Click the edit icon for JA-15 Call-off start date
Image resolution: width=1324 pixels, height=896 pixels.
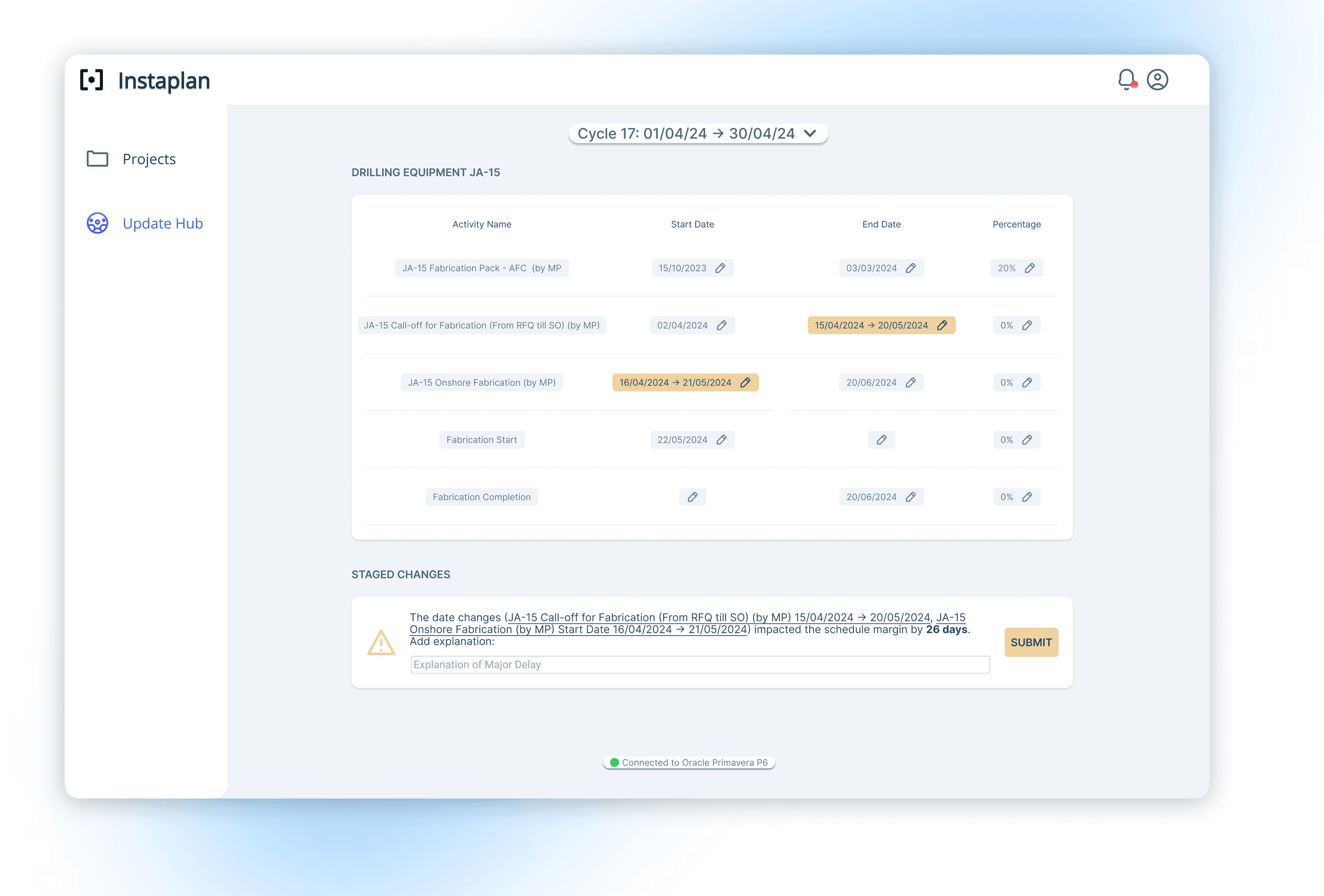point(722,325)
